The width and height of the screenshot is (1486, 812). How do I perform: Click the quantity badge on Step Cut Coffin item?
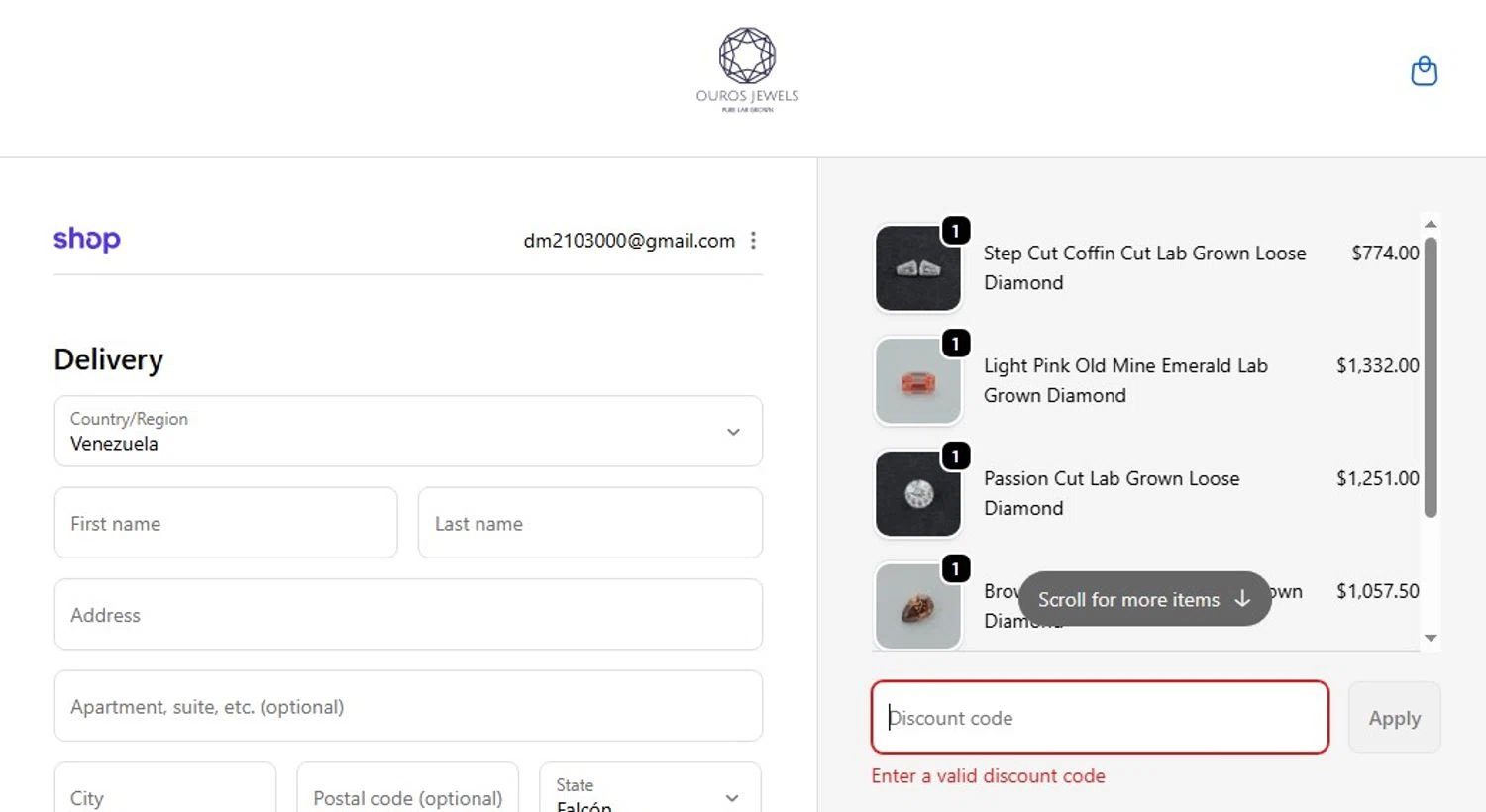955,231
